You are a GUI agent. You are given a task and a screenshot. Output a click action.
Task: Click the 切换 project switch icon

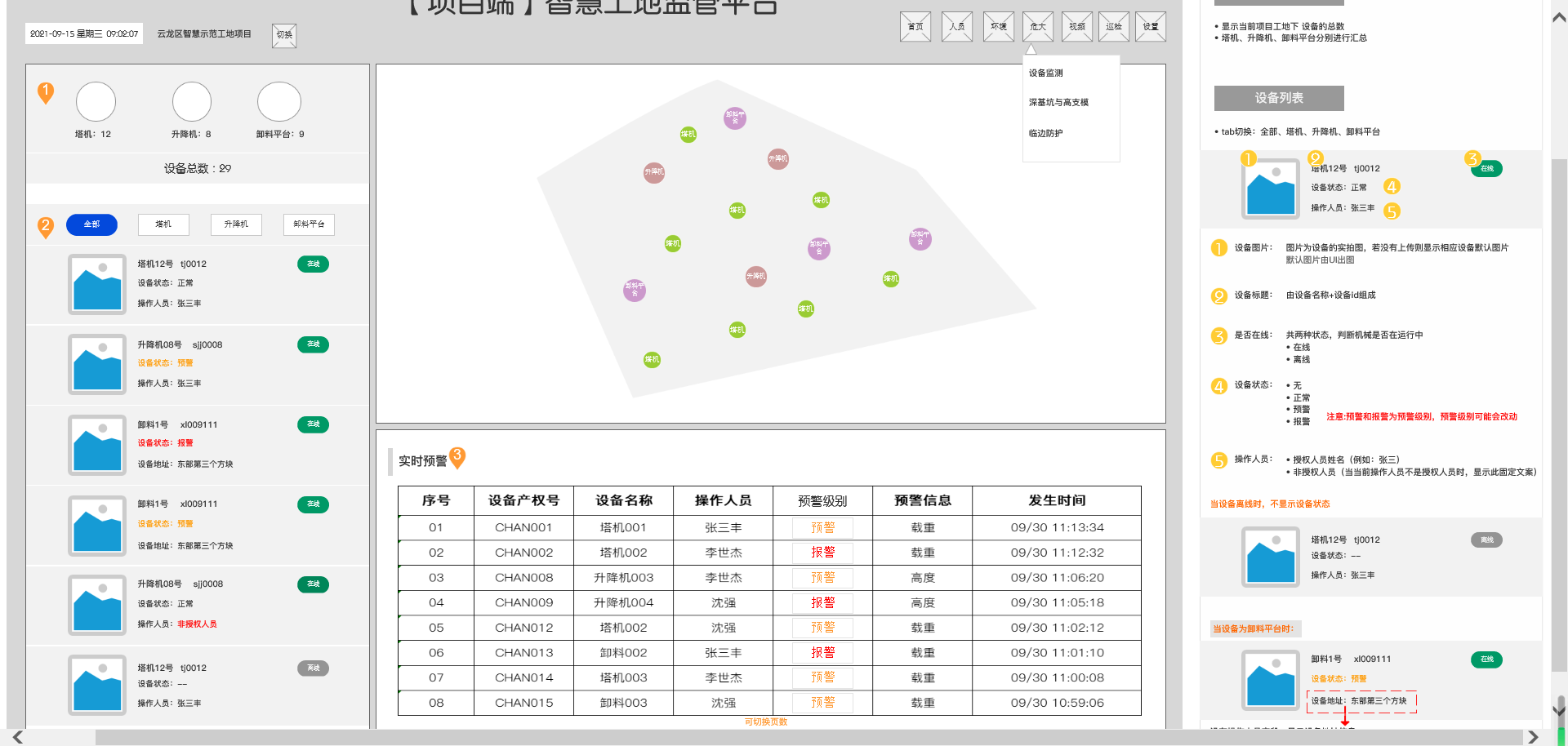(x=284, y=35)
